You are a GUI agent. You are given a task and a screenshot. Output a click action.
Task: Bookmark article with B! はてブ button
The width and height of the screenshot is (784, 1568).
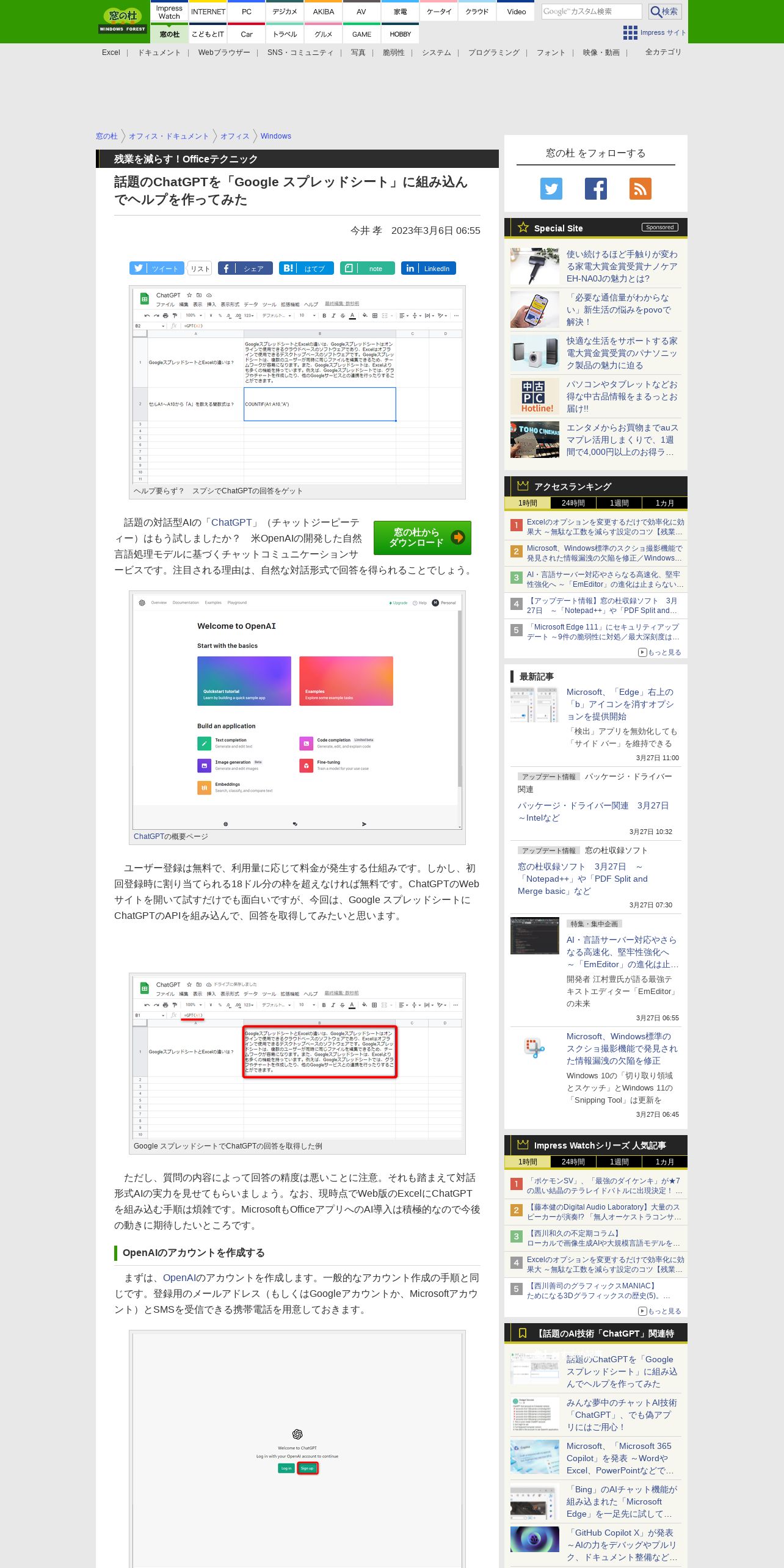coord(307,268)
